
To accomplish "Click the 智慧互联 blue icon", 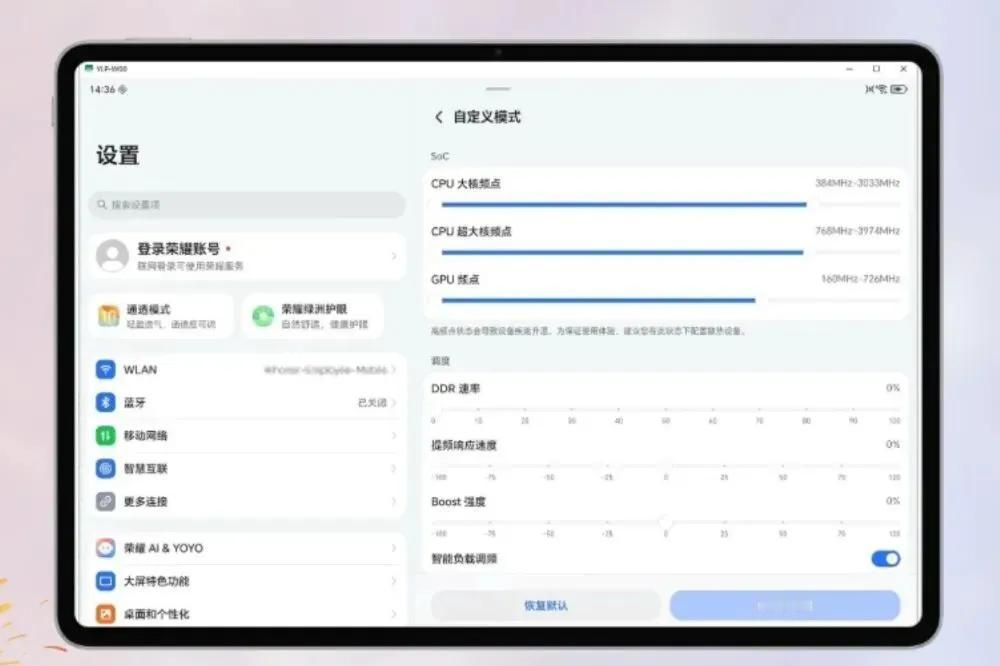I will coord(105,468).
